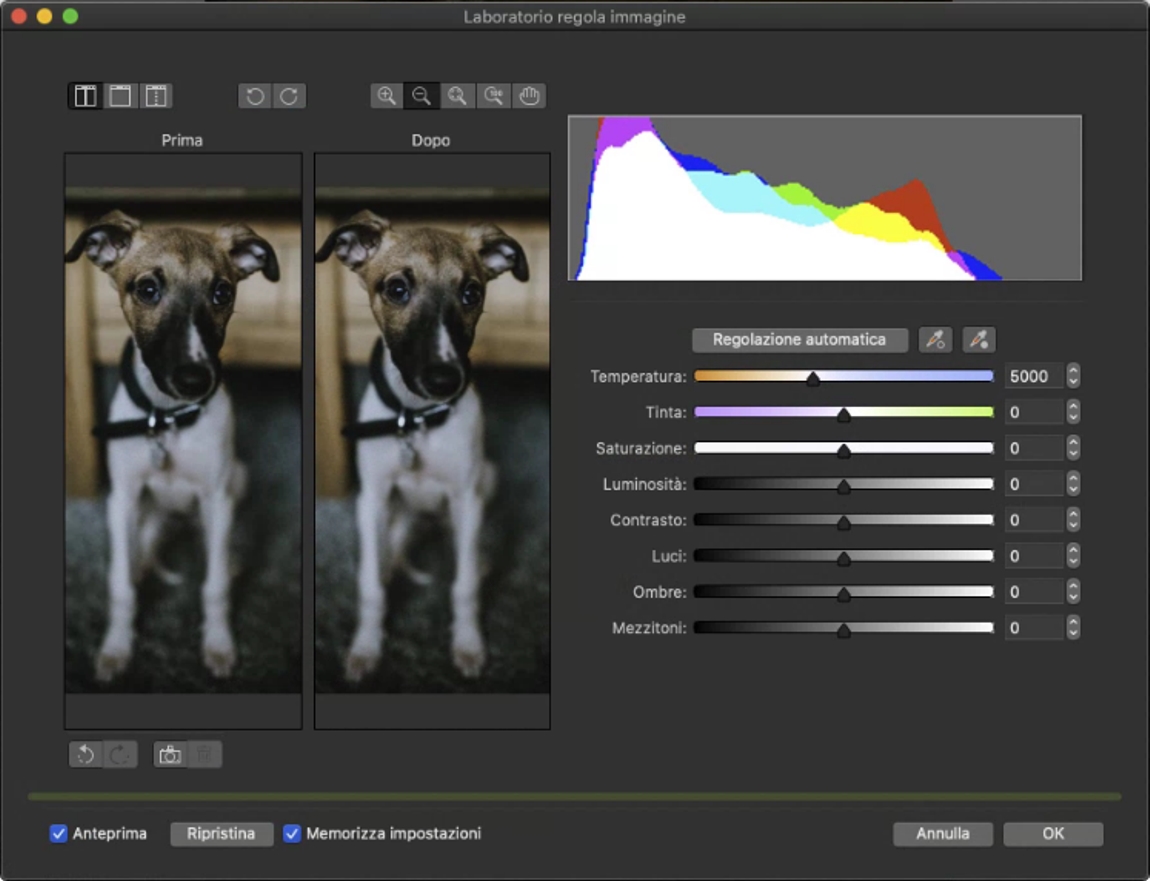Apply Regolazione automatica
Viewport: 1150px width, 881px height.
point(799,339)
